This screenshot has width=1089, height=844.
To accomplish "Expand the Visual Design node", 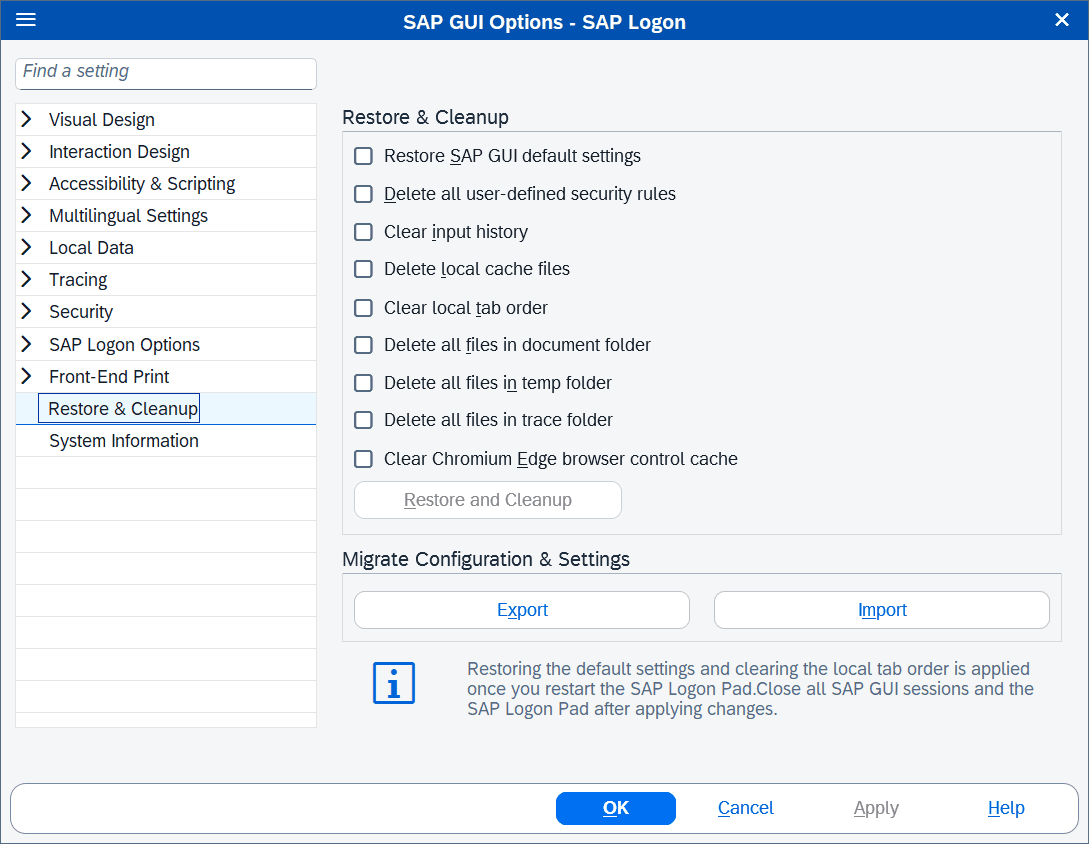I will (26, 119).
